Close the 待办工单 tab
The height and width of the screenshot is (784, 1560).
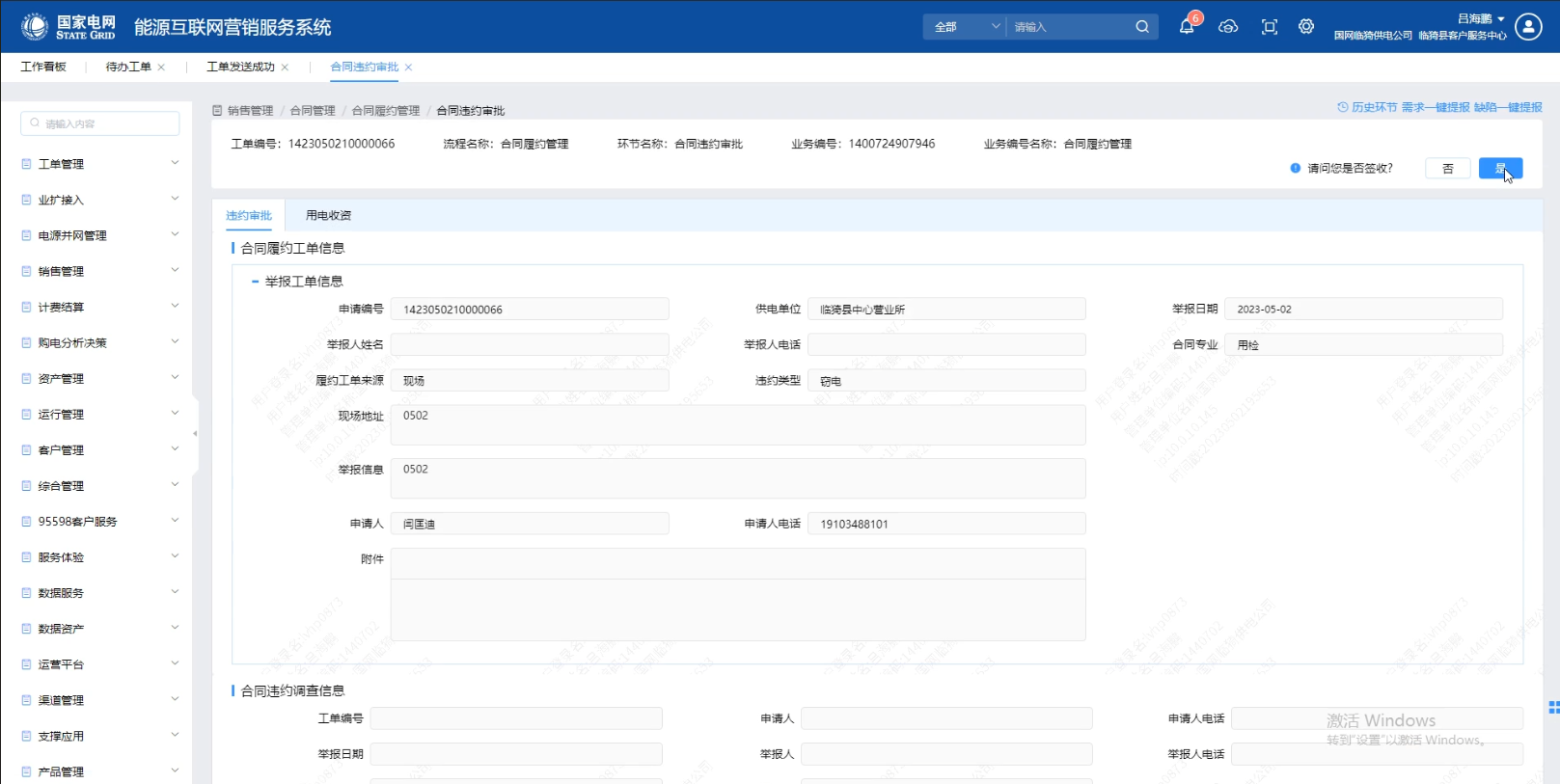coord(161,68)
